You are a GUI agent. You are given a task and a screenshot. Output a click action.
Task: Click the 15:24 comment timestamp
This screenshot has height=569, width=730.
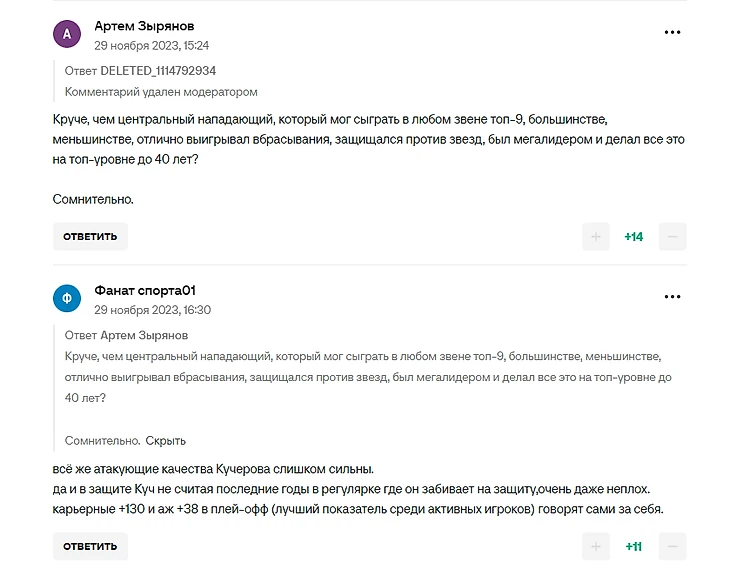[x=151, y=46]
